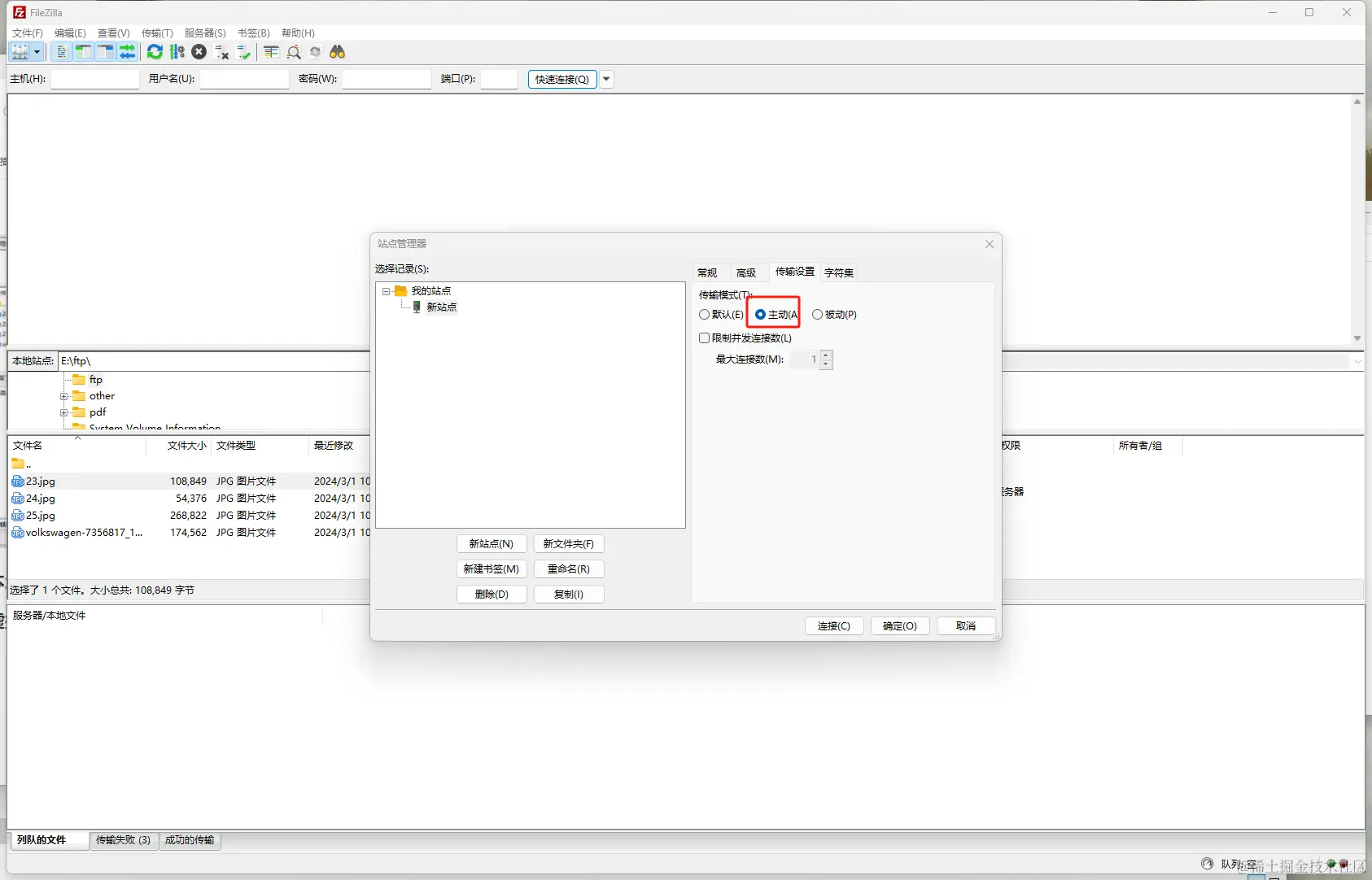The height and width of the screenshot is (880, 1372).
Task: Click the green refresh file lists icon
Action: (x=155, y=52)
